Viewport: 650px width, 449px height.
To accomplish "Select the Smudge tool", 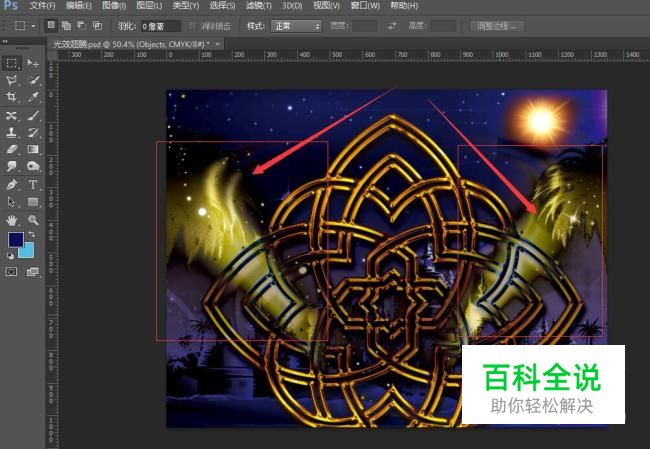I will 12,166.
